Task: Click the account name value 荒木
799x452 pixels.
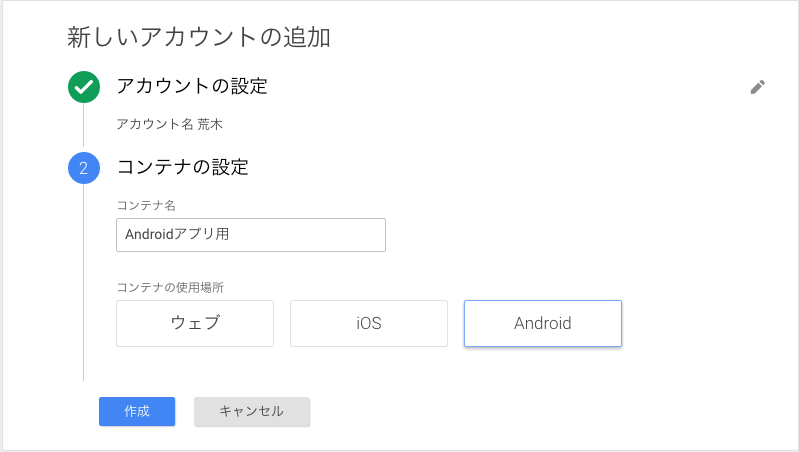Action: coord(210,124)
